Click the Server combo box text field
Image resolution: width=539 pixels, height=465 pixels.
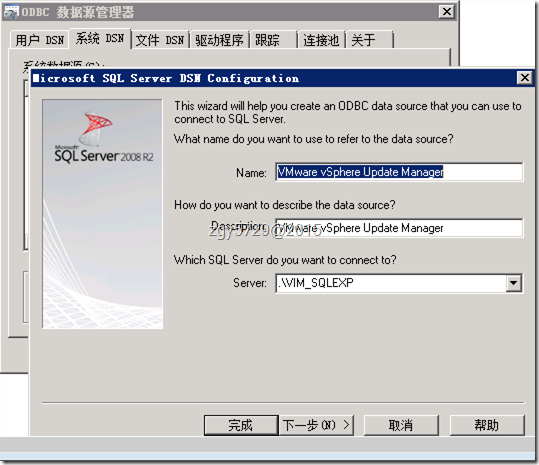pyautogui.click(x=391, y=283)
